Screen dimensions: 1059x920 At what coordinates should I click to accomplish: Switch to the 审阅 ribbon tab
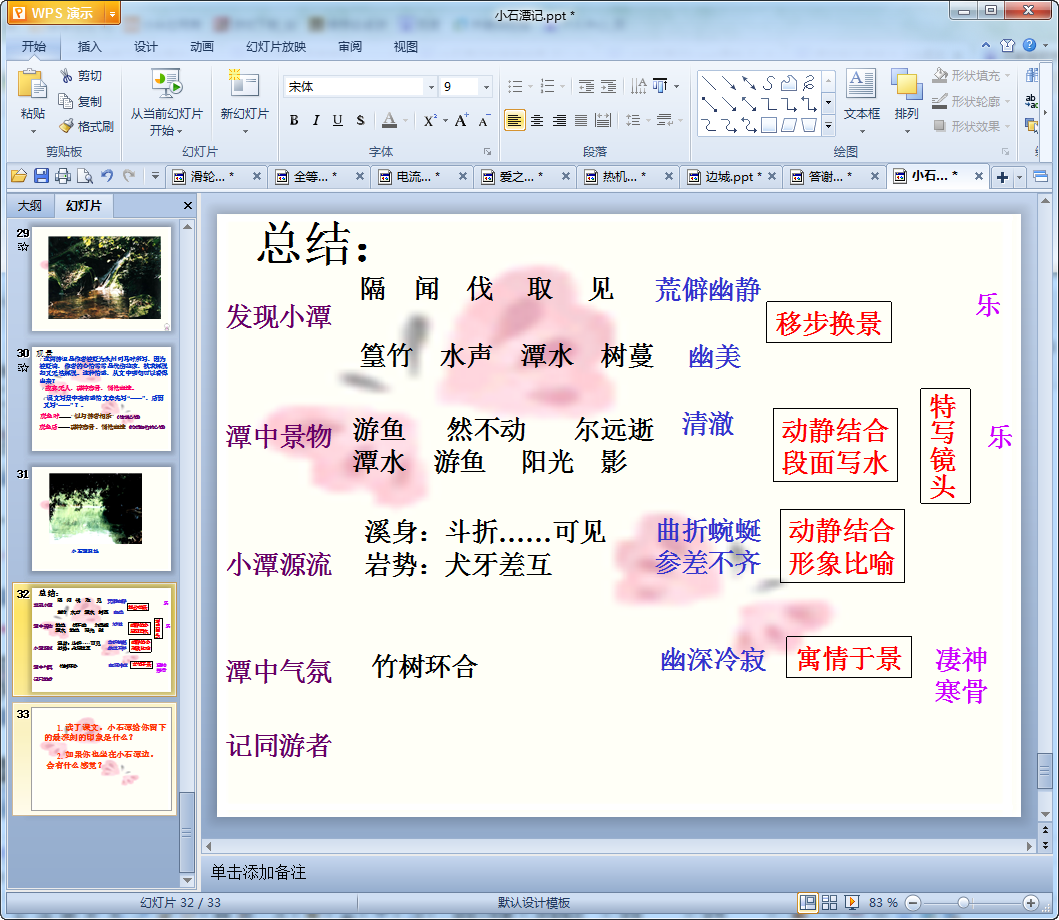tap(350, 47)
